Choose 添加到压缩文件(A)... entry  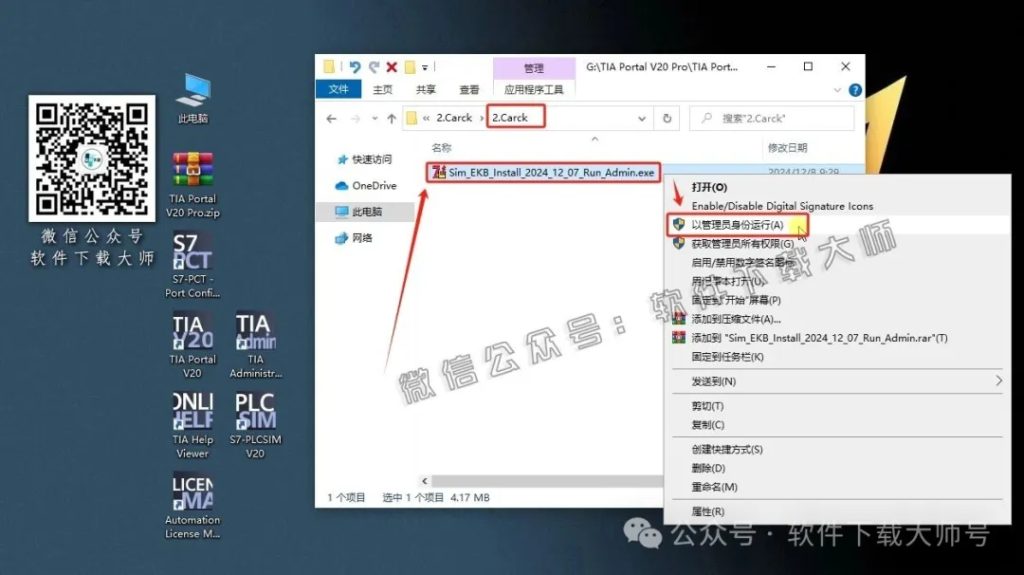pos(736,319)
